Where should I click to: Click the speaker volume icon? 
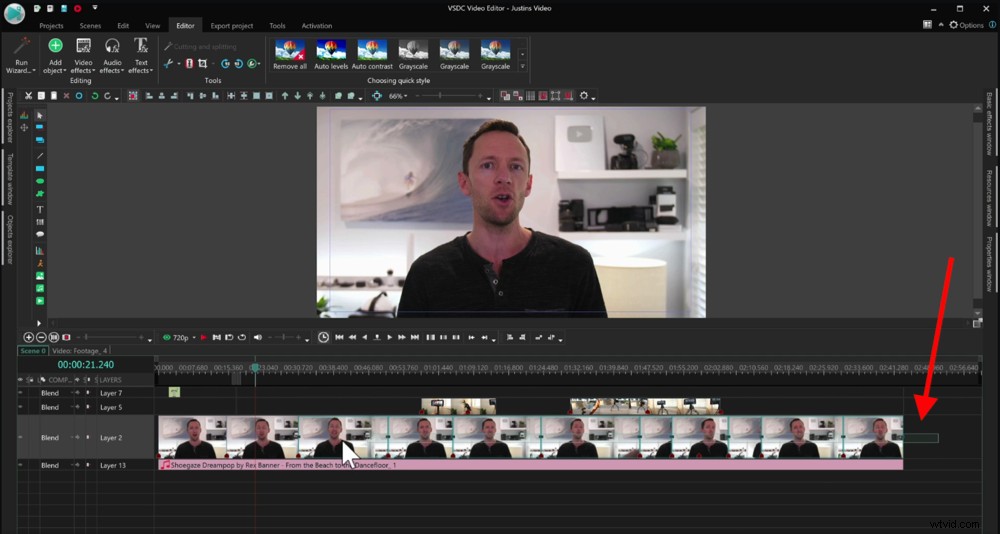tap(258, 337)
